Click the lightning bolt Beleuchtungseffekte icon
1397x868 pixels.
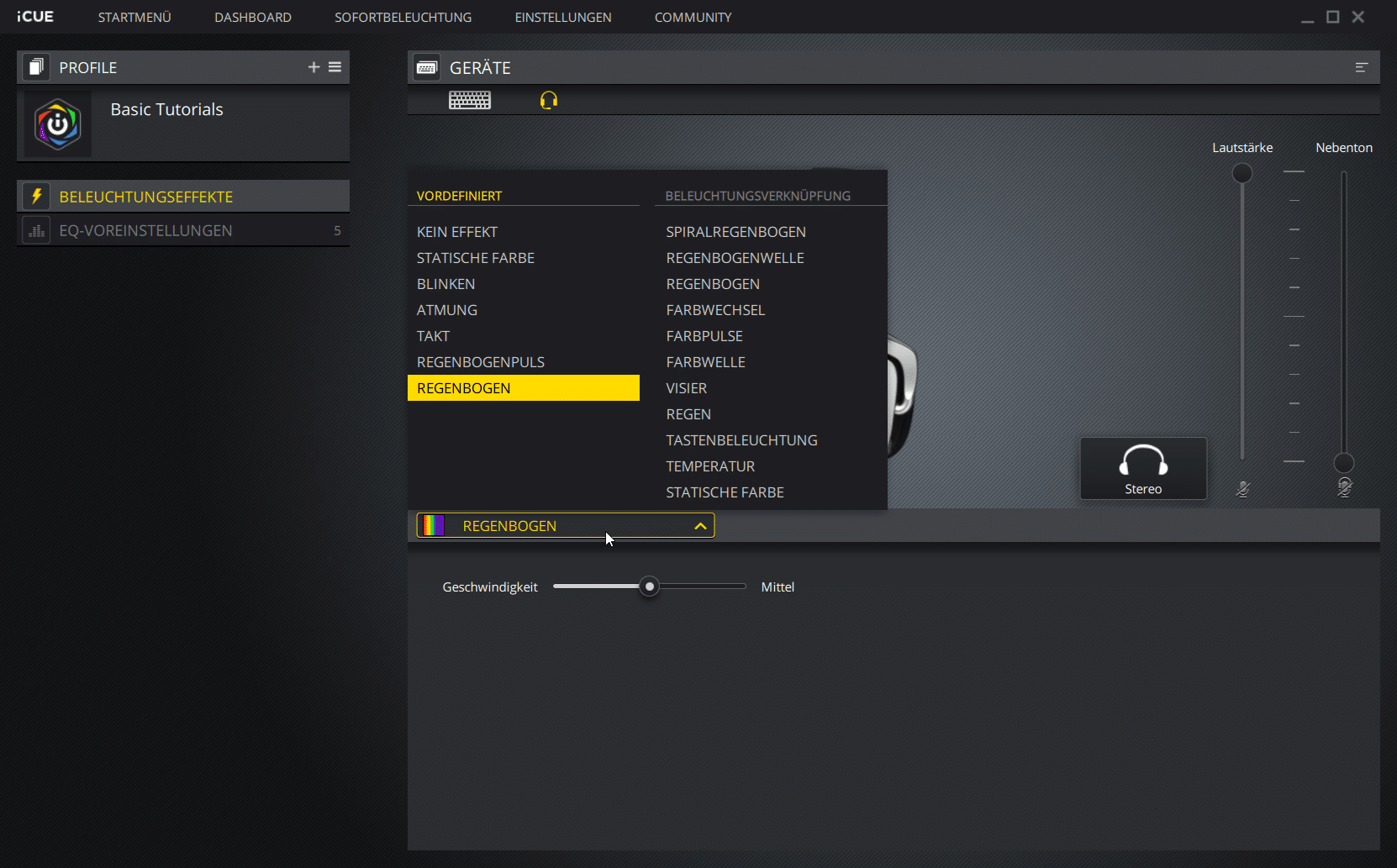[x=36, y=197]
